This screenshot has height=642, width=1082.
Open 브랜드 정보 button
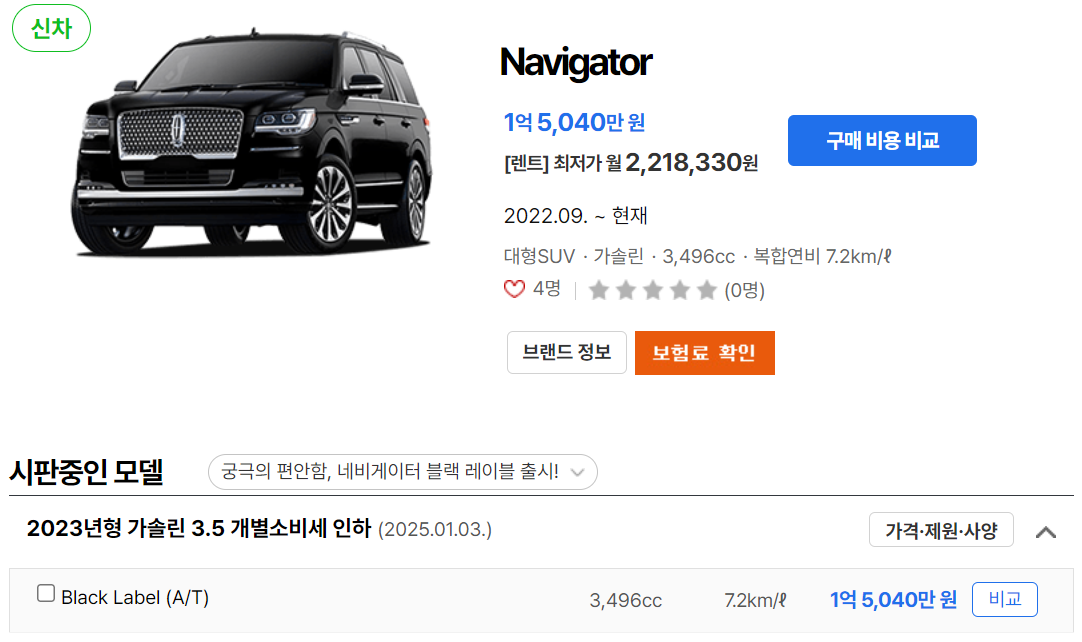tap(567, 353)
